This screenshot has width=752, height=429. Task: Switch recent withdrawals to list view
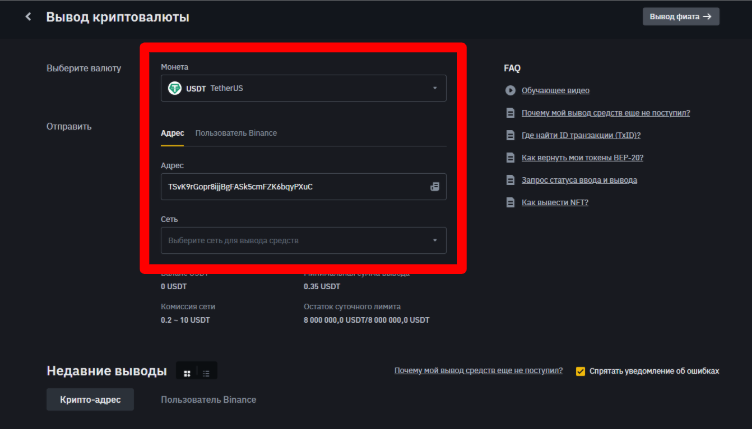(x=206, y=373)
